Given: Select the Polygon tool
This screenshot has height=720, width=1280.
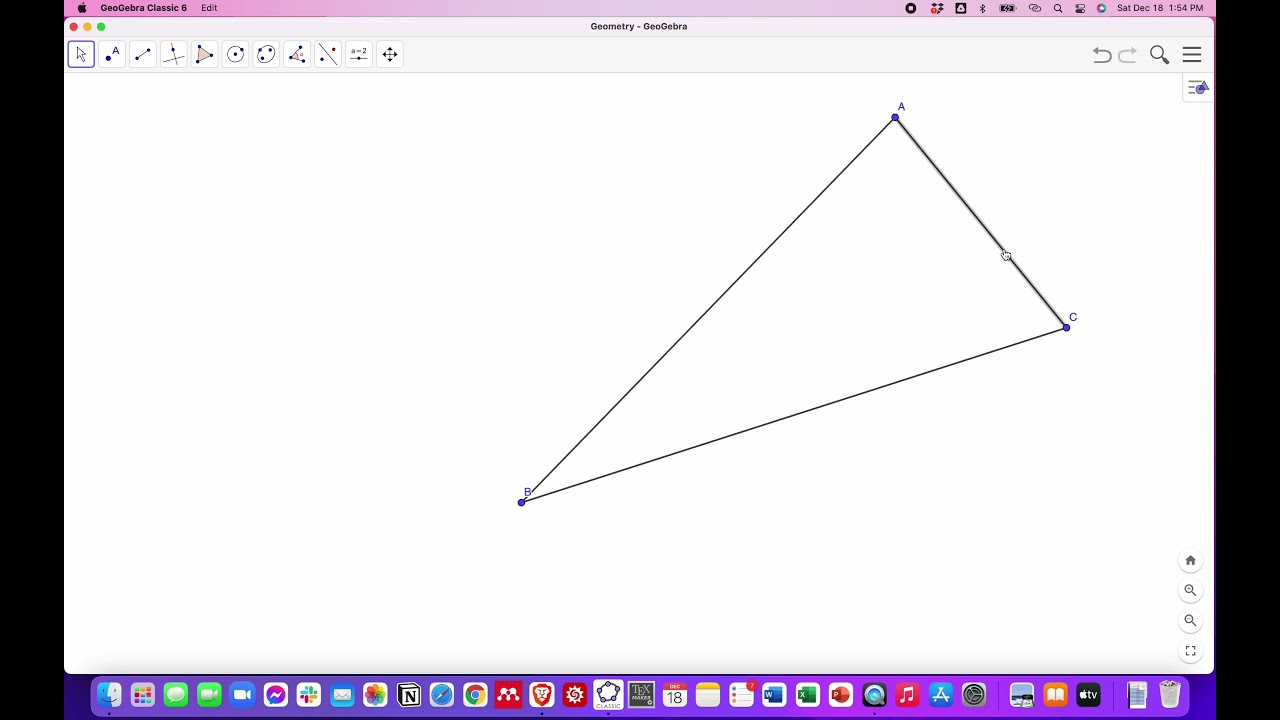Looking at the screenshot, I should (205, 54).
